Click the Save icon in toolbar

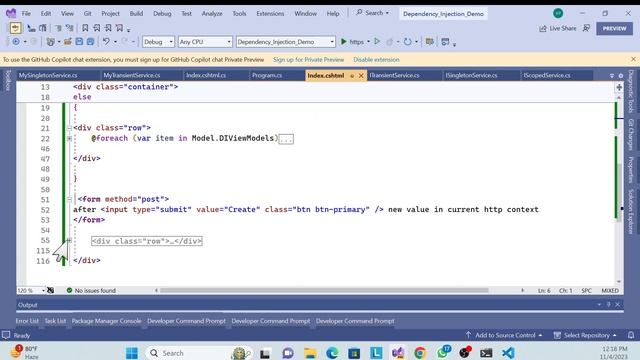pos(79,42)
